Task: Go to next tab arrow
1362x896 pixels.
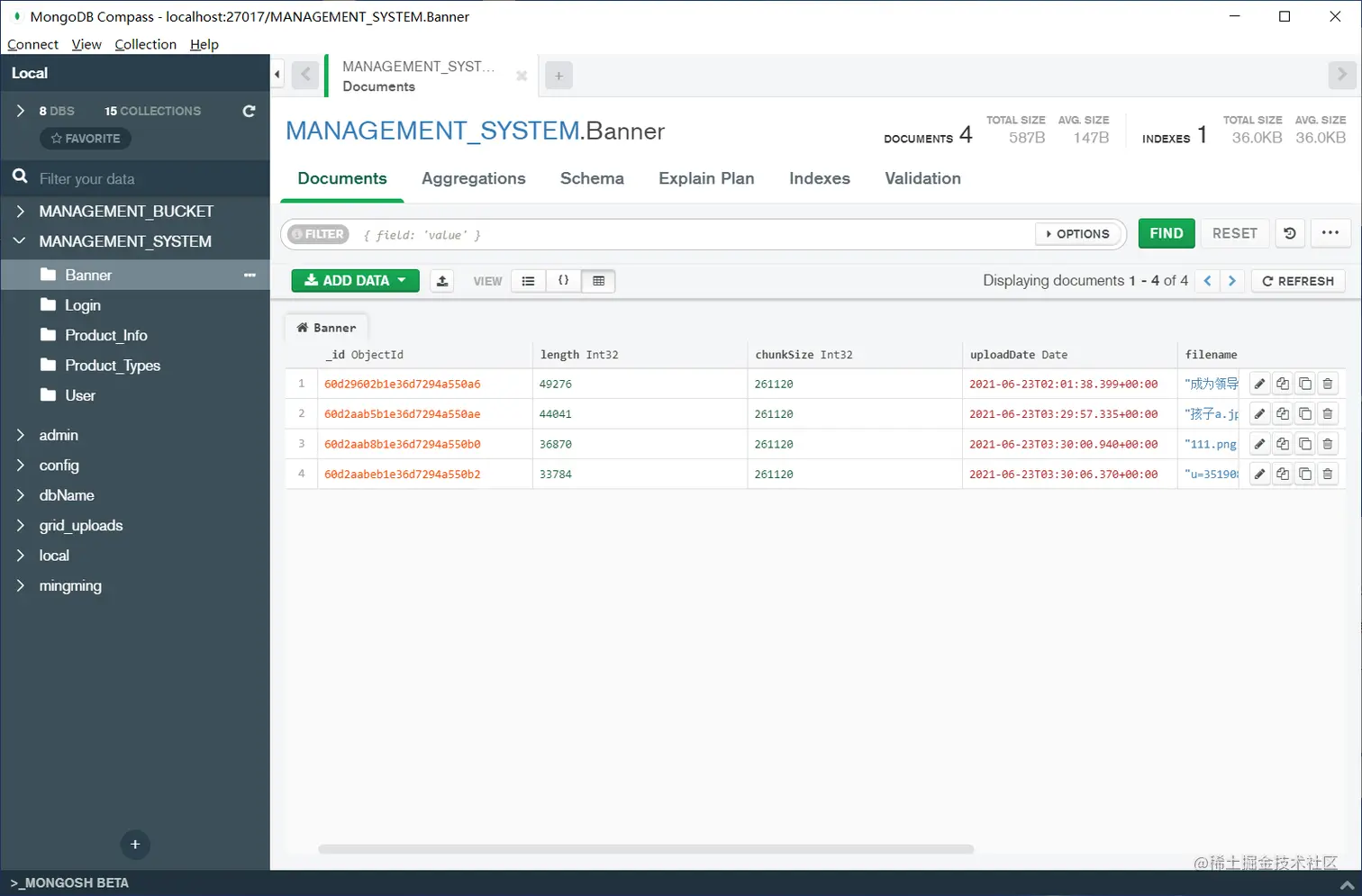Action: 1342,75
